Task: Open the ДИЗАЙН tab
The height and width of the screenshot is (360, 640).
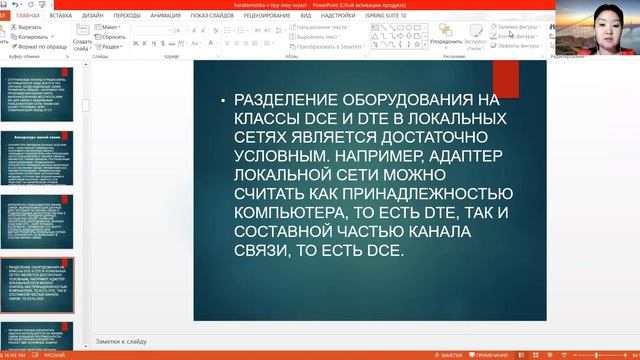Action: pyautogui.click(x=93, y=16)
